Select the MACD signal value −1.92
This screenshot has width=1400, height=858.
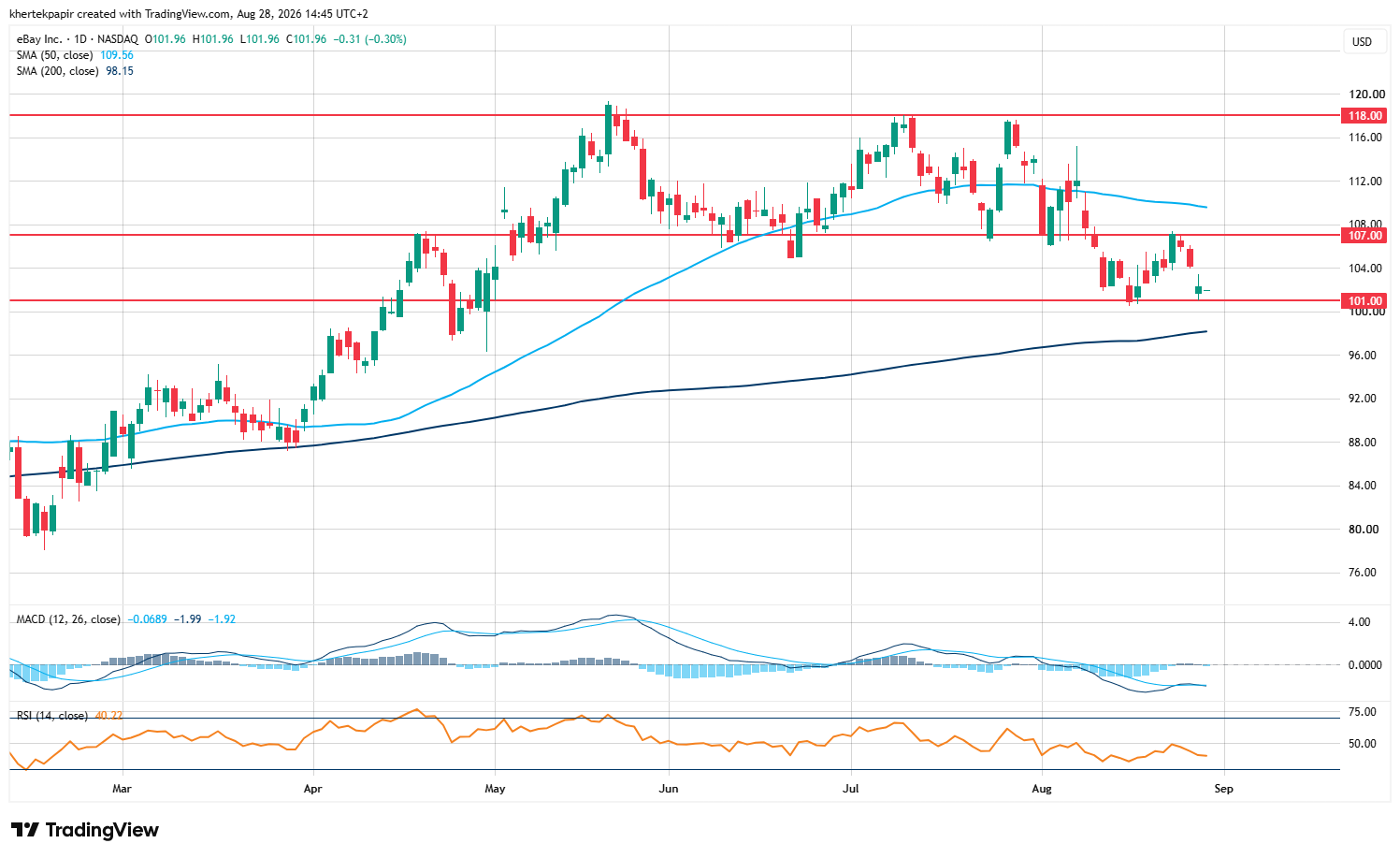click(222, 619)
